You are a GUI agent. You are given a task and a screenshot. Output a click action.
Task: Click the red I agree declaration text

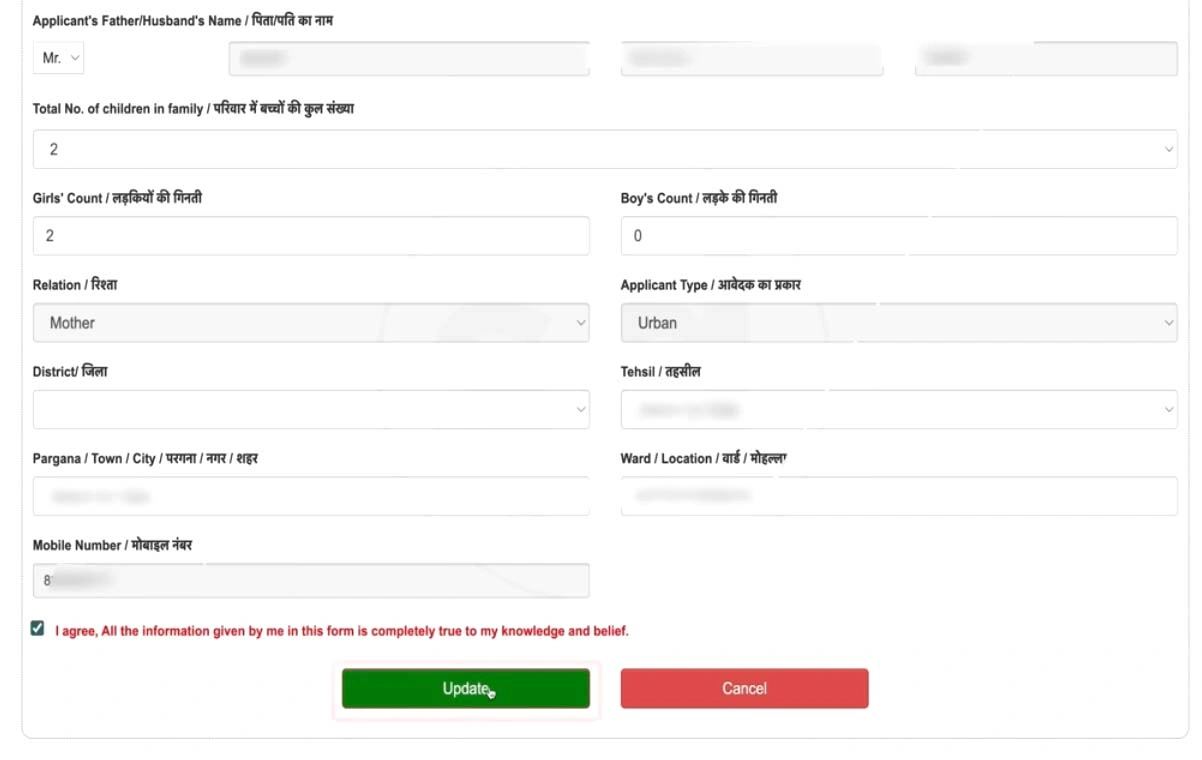pyautogui.click(x=341, y=632)
